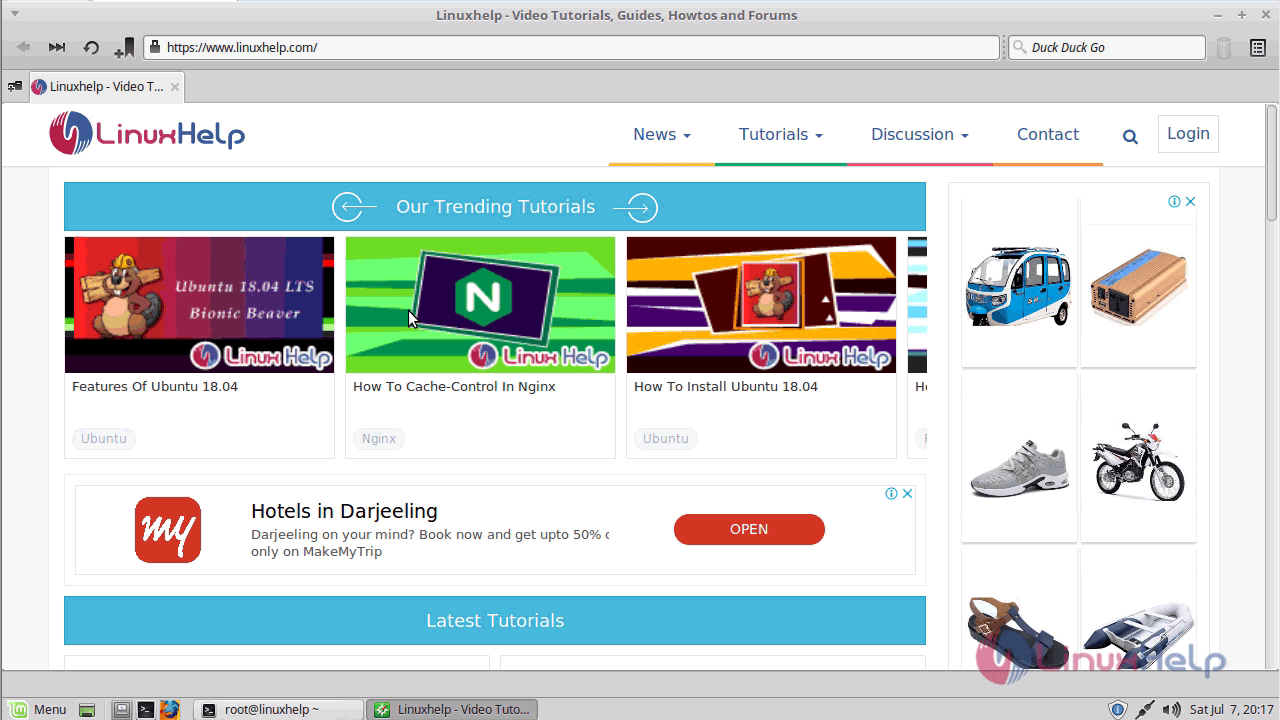Expand the Tutorials dropdown menu
Viewport: 1280px width, 720px height.
coord(781,135)
